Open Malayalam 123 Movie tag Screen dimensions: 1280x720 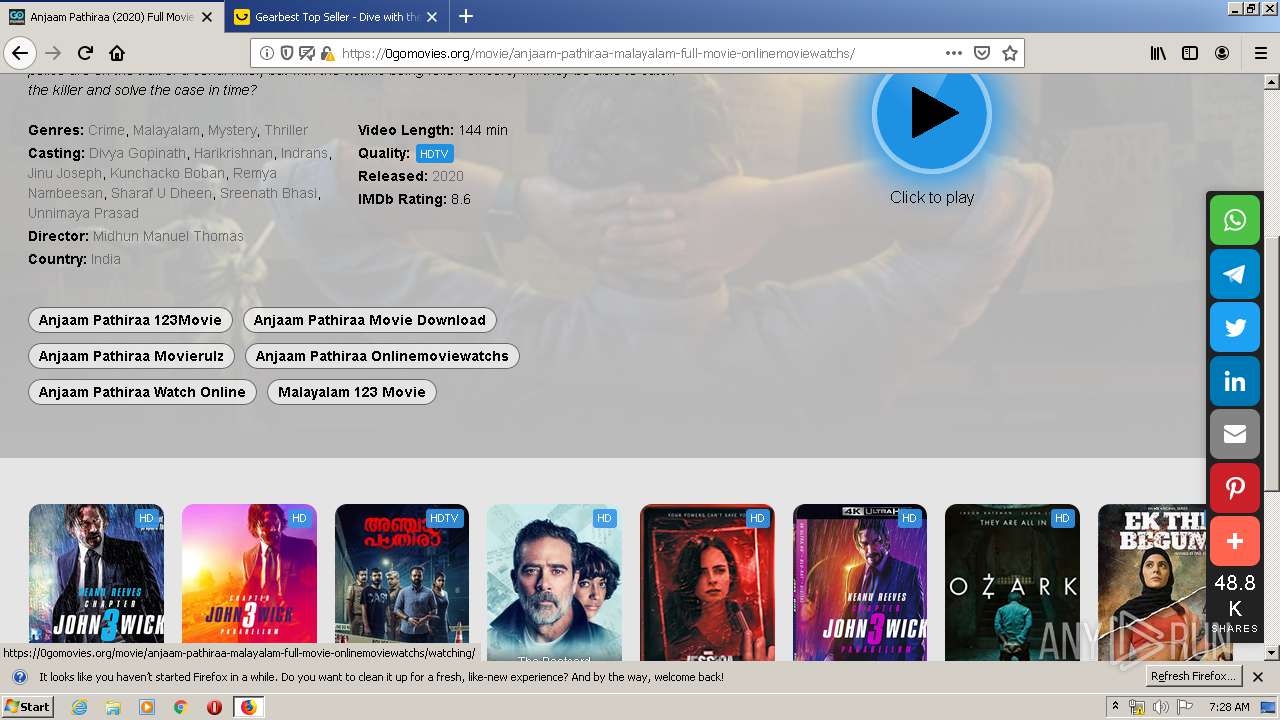352,392
